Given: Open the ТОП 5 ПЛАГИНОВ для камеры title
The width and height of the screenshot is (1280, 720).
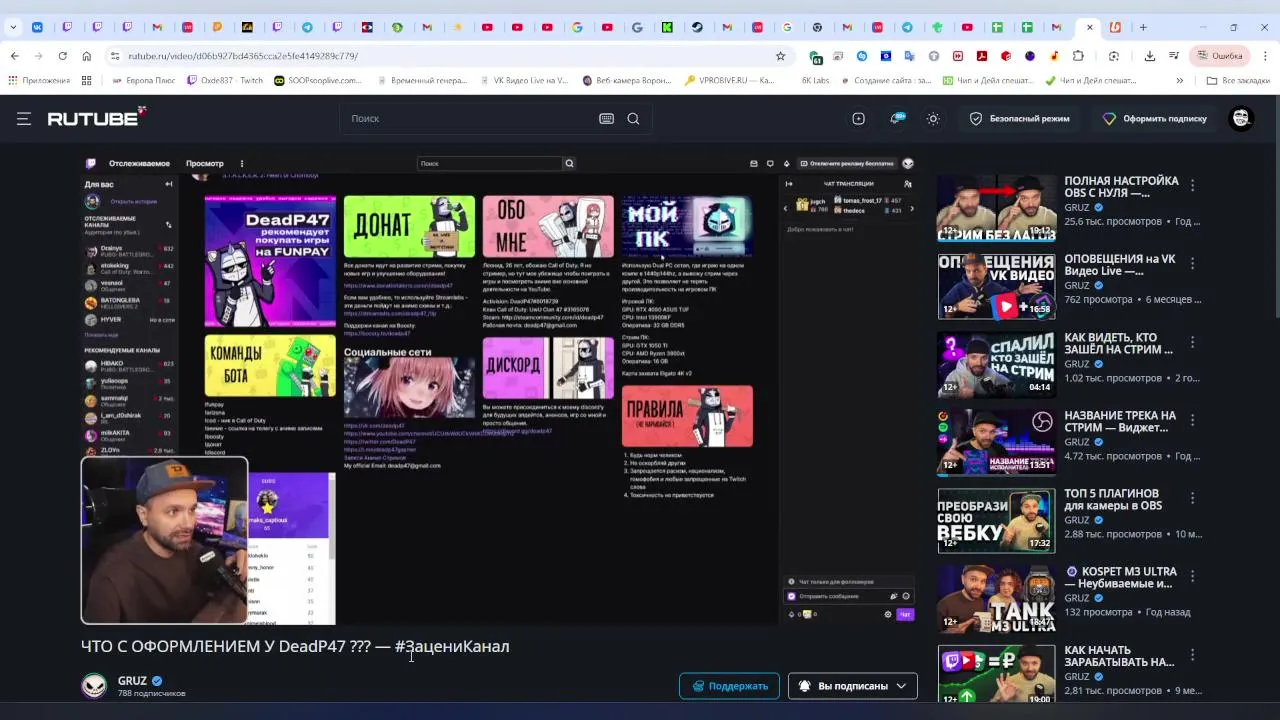Looking at the screenshot, I should 1113,499.
